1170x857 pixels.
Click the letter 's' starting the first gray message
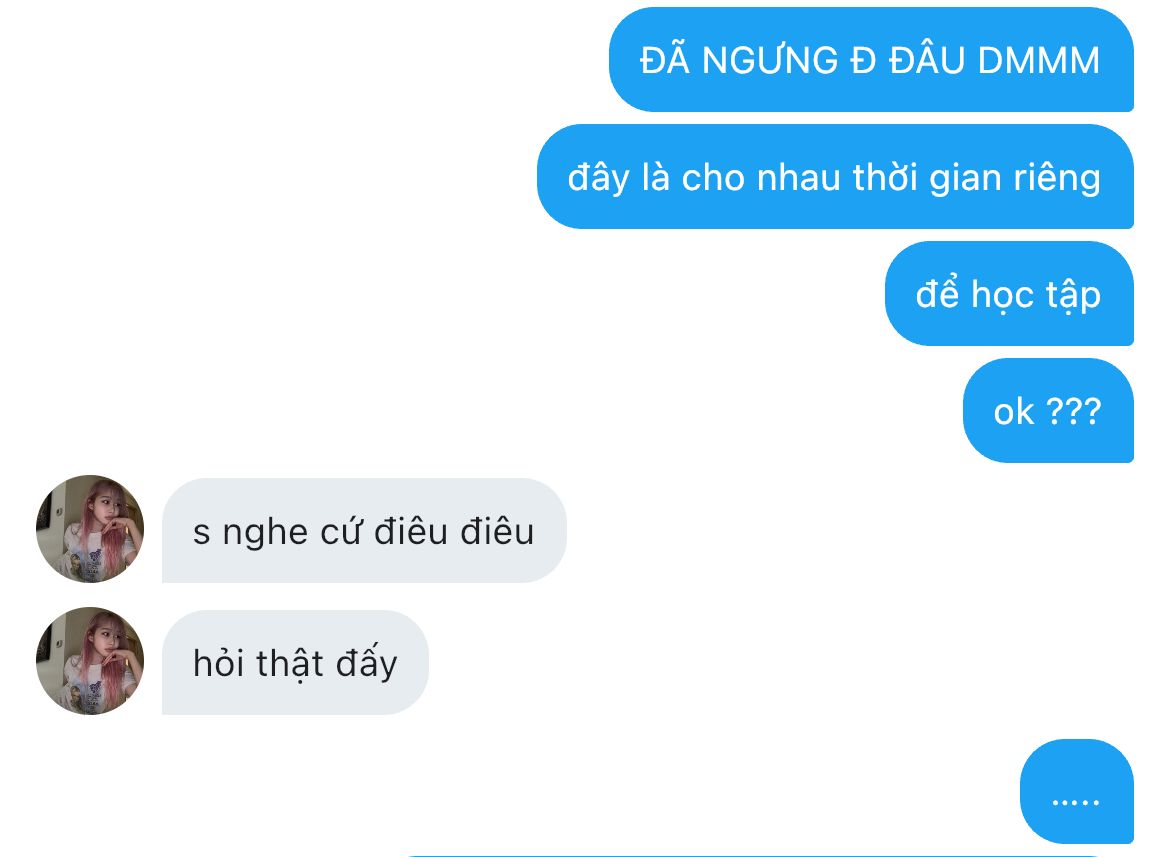click(x=201, y=534)
